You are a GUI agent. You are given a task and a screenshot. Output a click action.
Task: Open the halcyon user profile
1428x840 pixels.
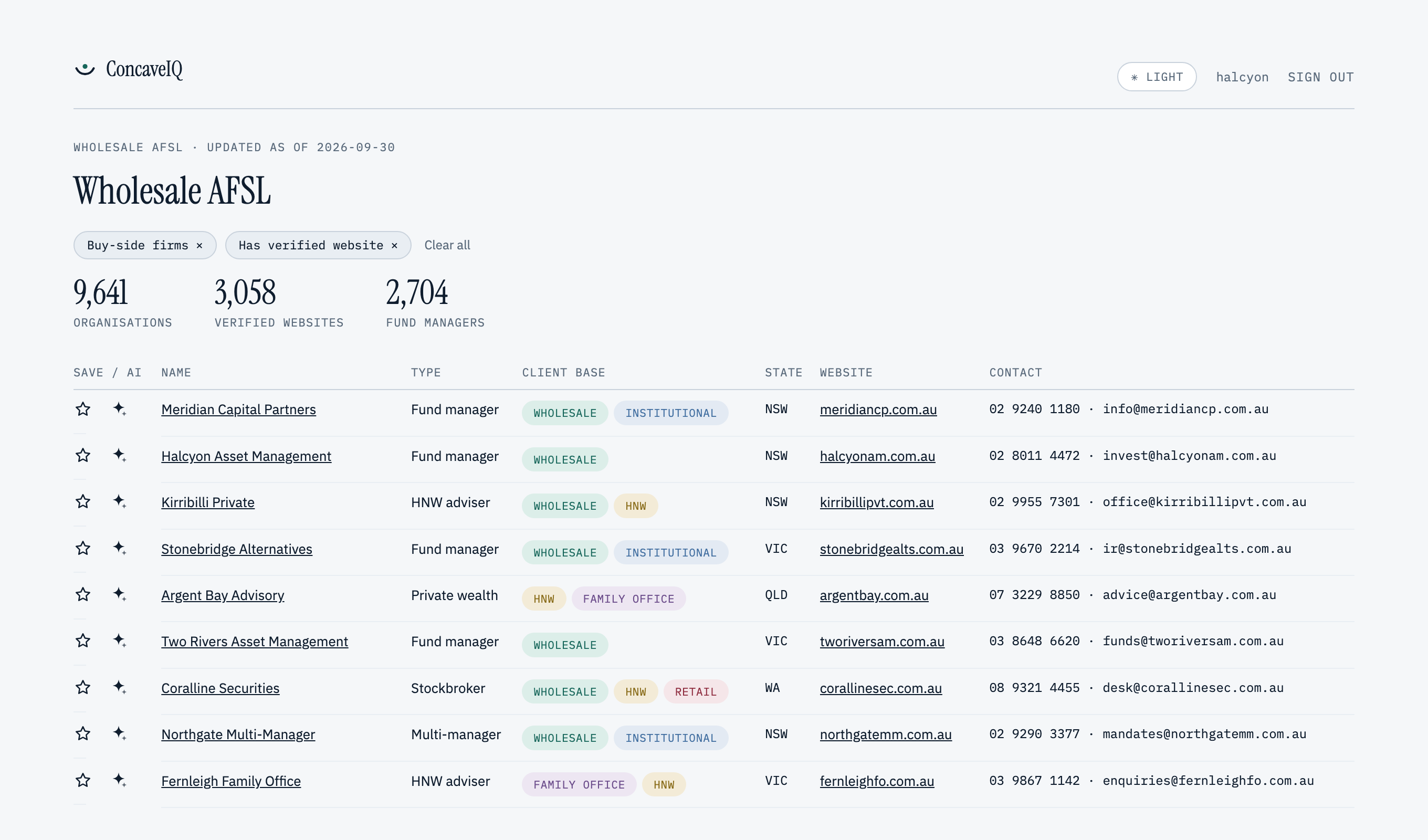[x=1242, y=77]
